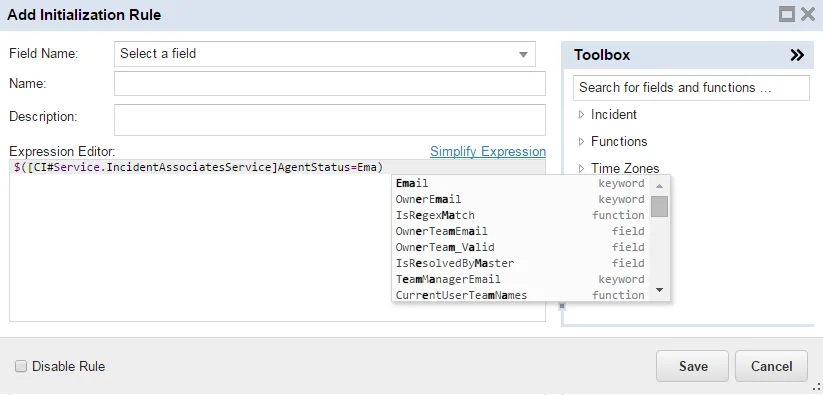
Task: Pick the CurrentUserTeamNames function suggestion
Action: [x=520, y=295]
